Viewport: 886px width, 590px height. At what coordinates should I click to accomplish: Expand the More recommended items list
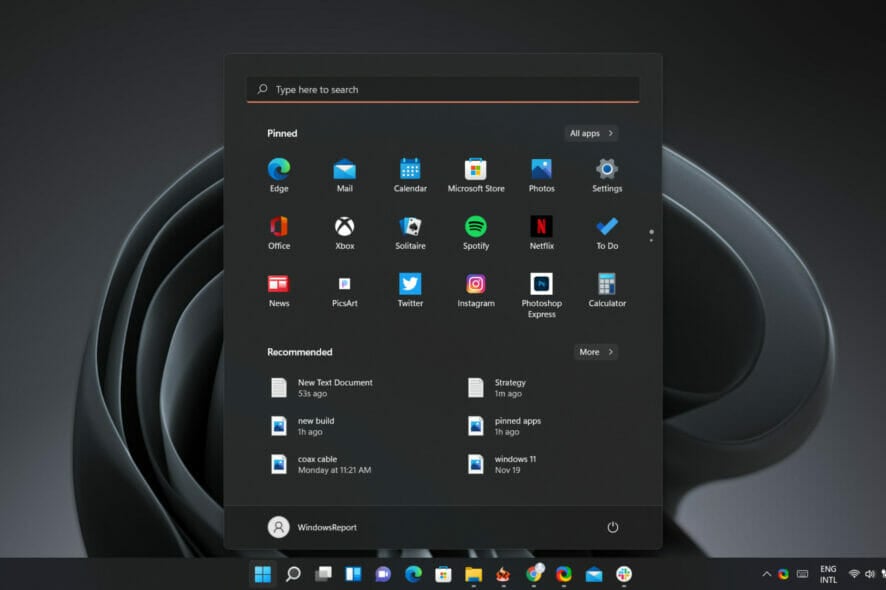(x=595, y=352)
